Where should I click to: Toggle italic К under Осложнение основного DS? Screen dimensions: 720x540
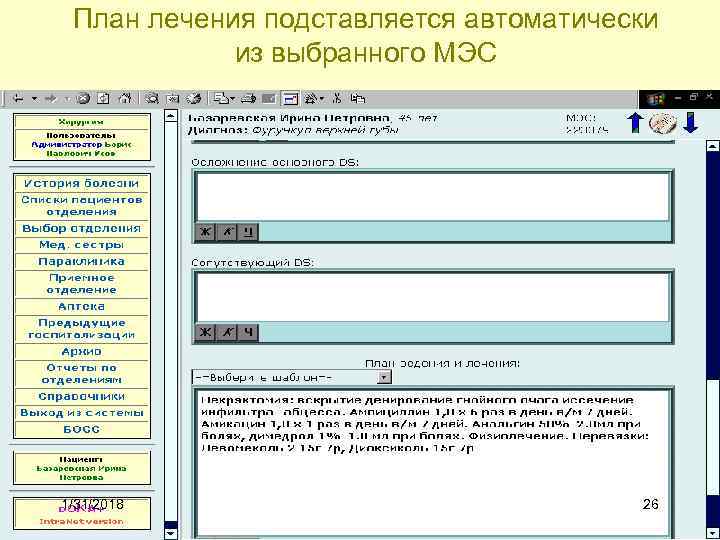point(227,232)
